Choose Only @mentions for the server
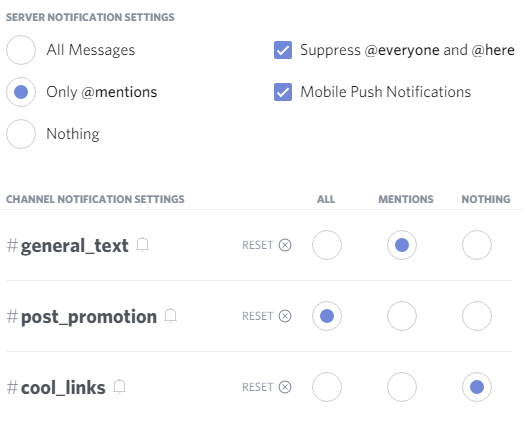 (21, 92)
